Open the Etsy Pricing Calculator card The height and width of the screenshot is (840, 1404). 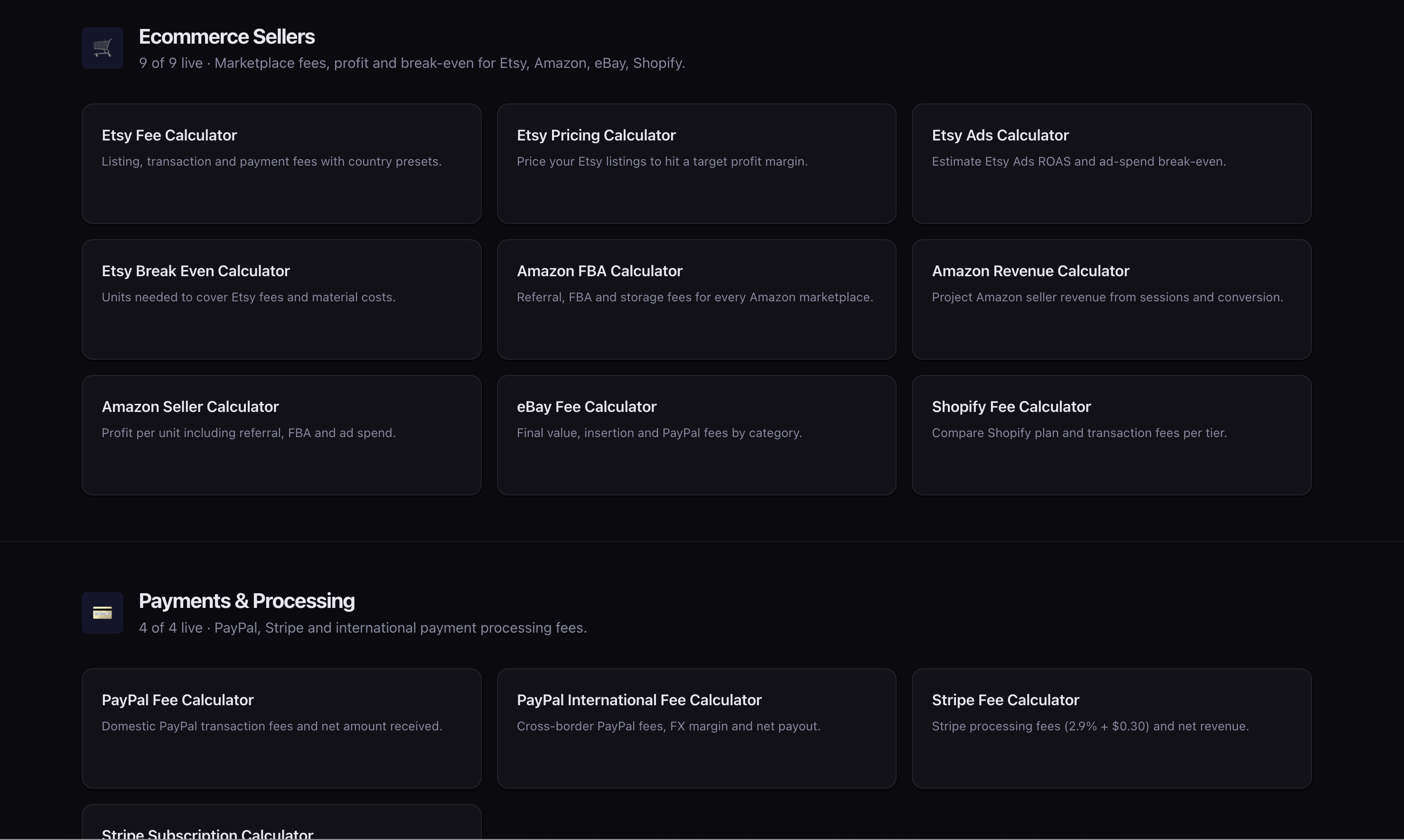tap(696, 164)
